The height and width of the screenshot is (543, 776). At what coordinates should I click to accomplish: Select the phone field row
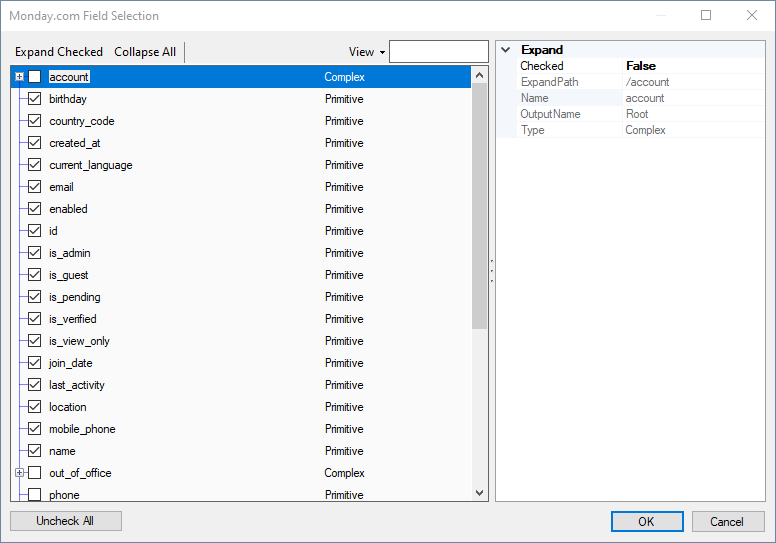242,494
